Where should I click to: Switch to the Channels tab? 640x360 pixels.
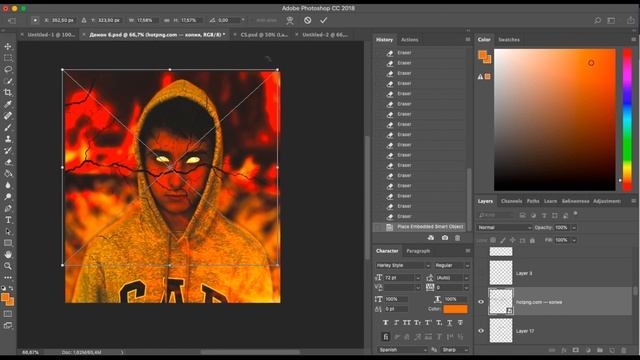(511, 201)
